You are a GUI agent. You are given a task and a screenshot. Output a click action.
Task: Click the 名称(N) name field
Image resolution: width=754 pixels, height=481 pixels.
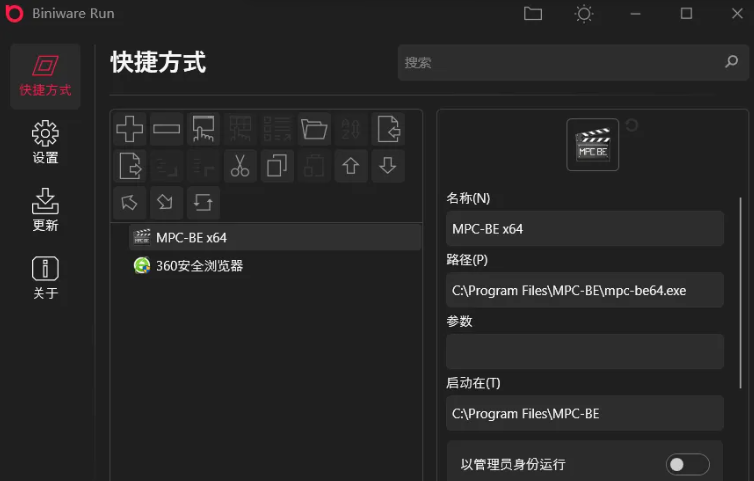[585, 228]
